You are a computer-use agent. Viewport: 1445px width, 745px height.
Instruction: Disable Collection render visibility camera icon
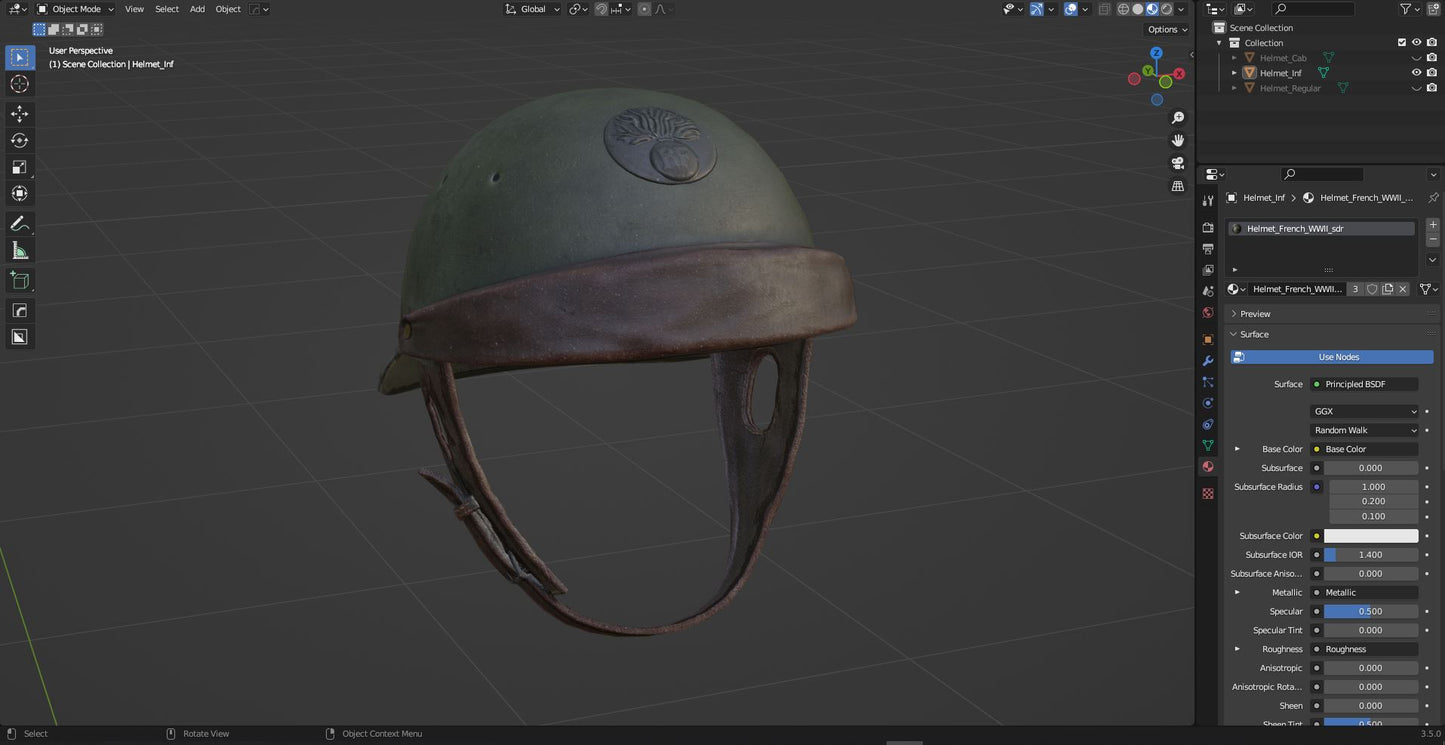point(1432,42)
